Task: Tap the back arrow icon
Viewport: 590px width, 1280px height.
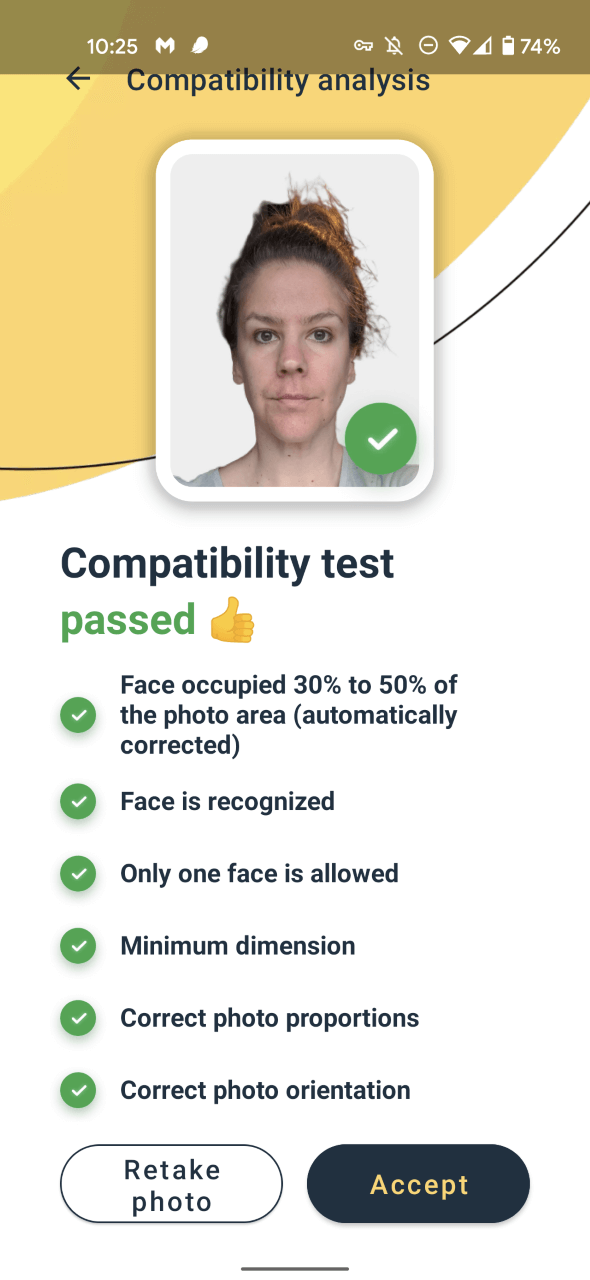Action: 78,79
